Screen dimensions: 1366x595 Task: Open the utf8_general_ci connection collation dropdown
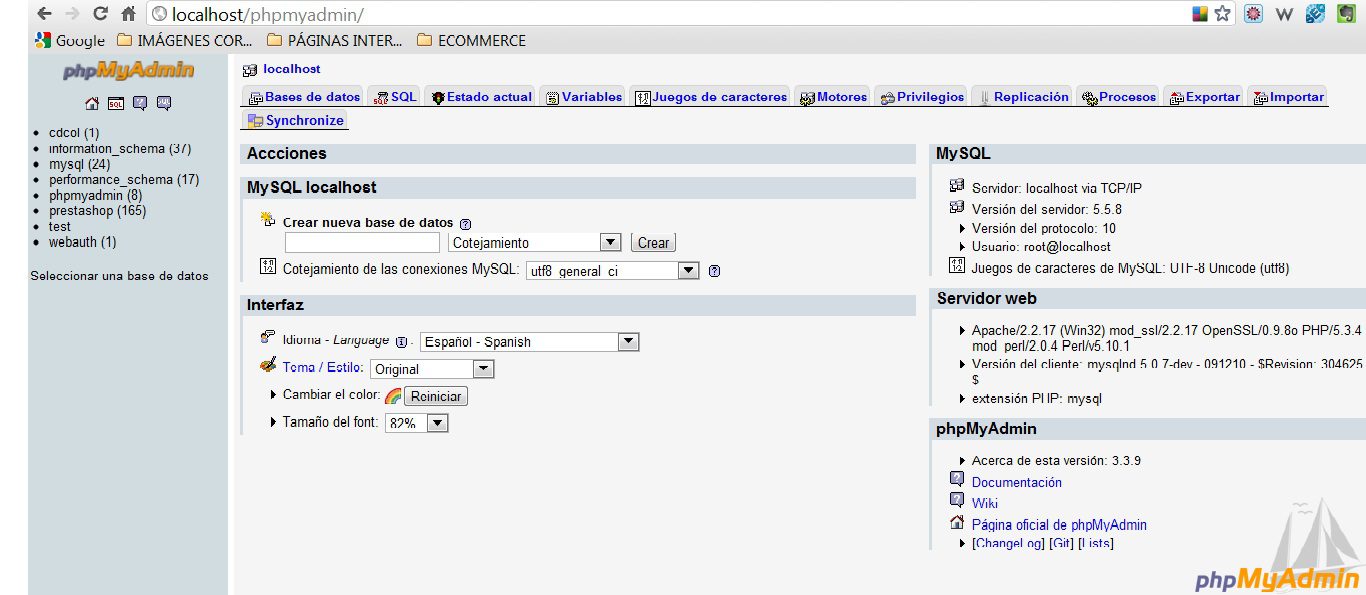click(612, 271)
